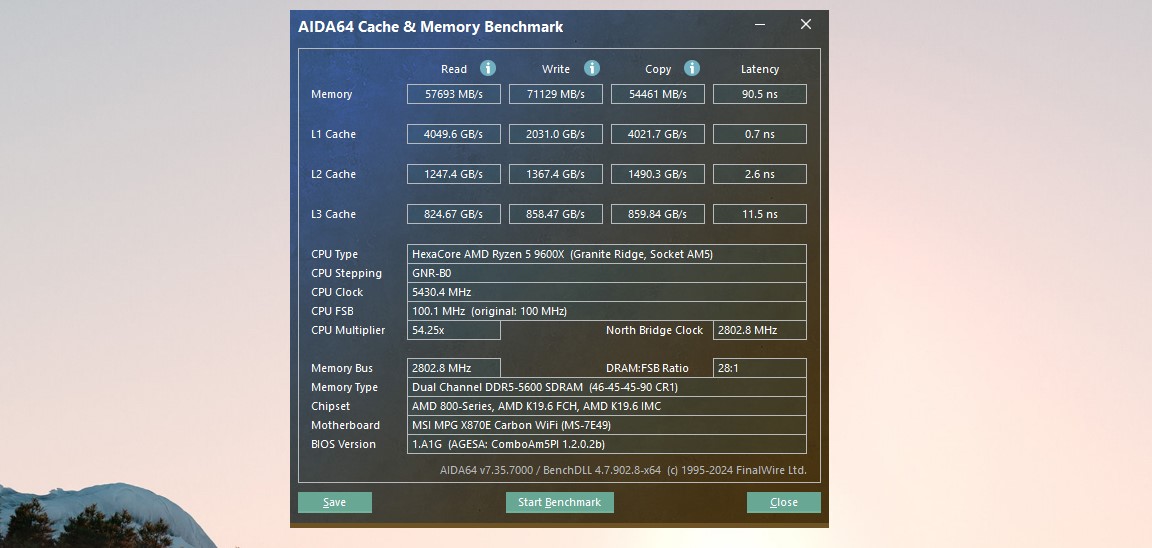Click the Memory Bus value 2802.8 MHz
Image resolution: width=1152 pixels, height=548 pixels.
(453, 368)
